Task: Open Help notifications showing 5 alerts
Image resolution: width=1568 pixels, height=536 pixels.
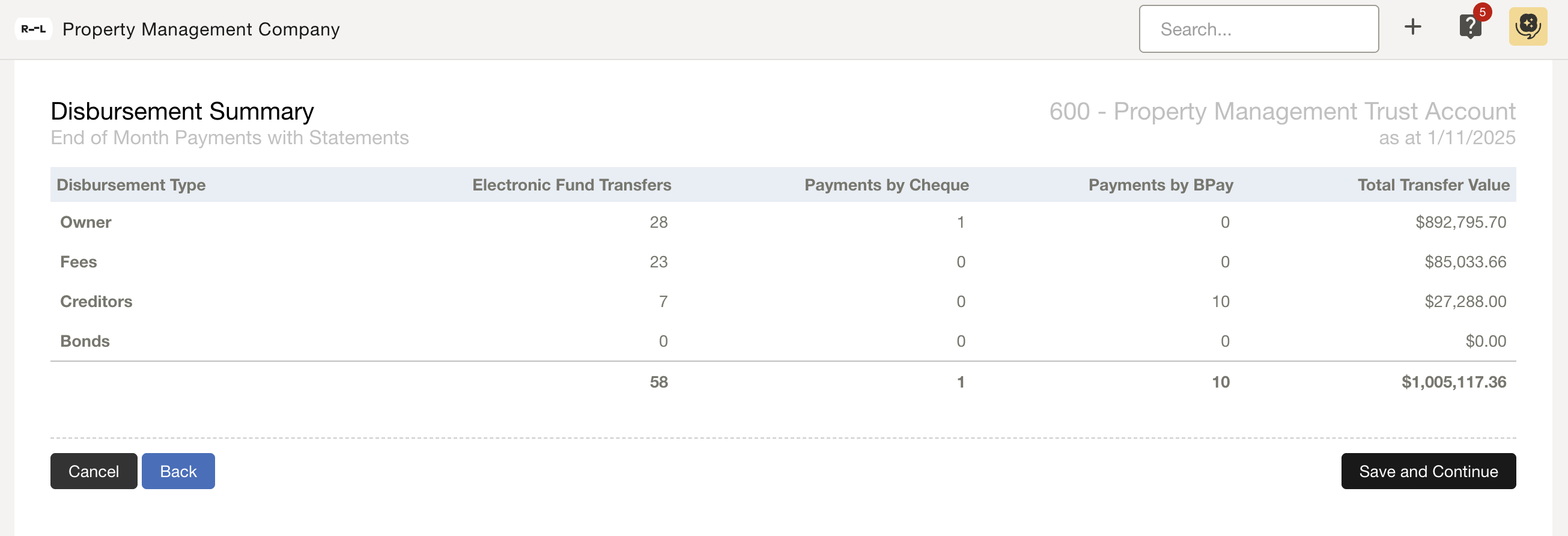Action: 1471,27
